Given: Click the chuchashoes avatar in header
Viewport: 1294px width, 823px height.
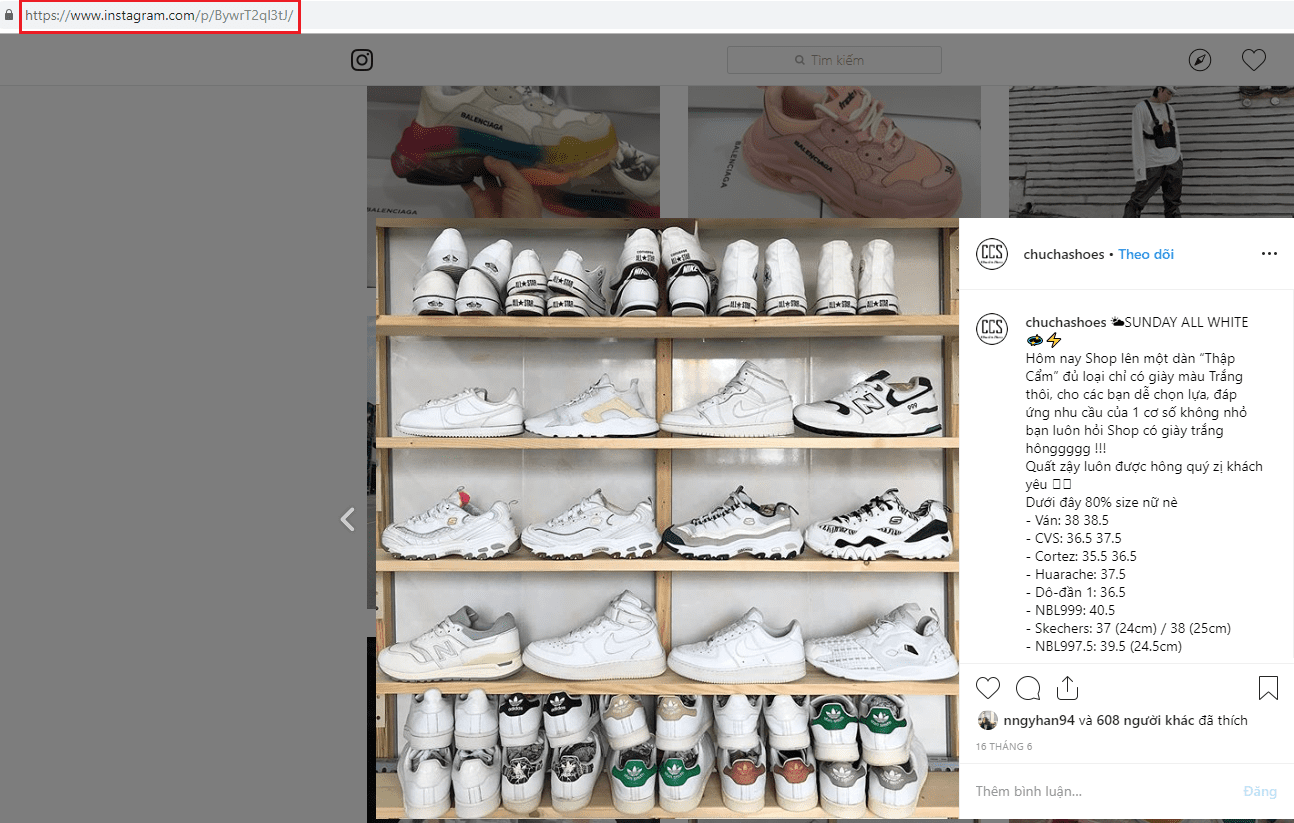Looking at the screenshot, I should click(991, 254).
